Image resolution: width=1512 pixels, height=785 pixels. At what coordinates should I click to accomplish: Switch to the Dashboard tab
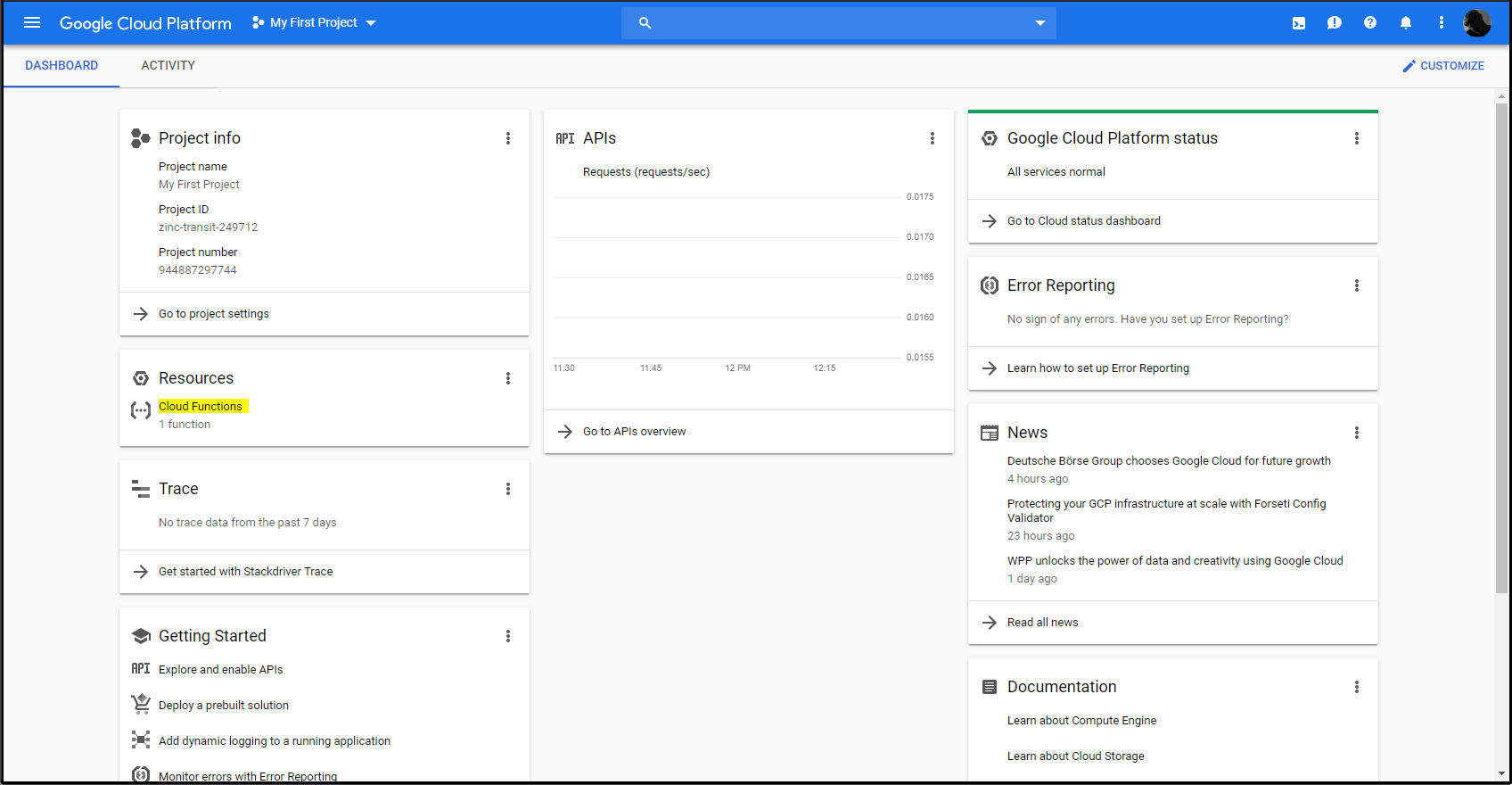[62, 66]
